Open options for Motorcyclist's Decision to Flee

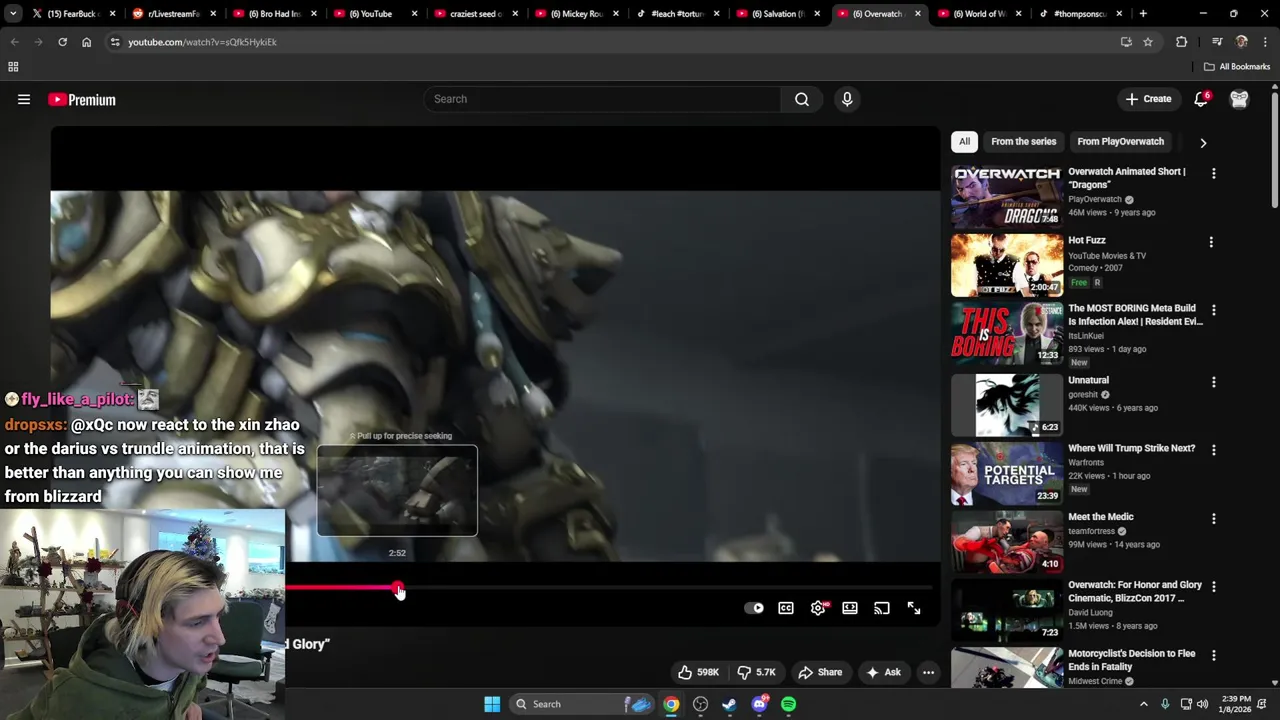[1214, 655]
